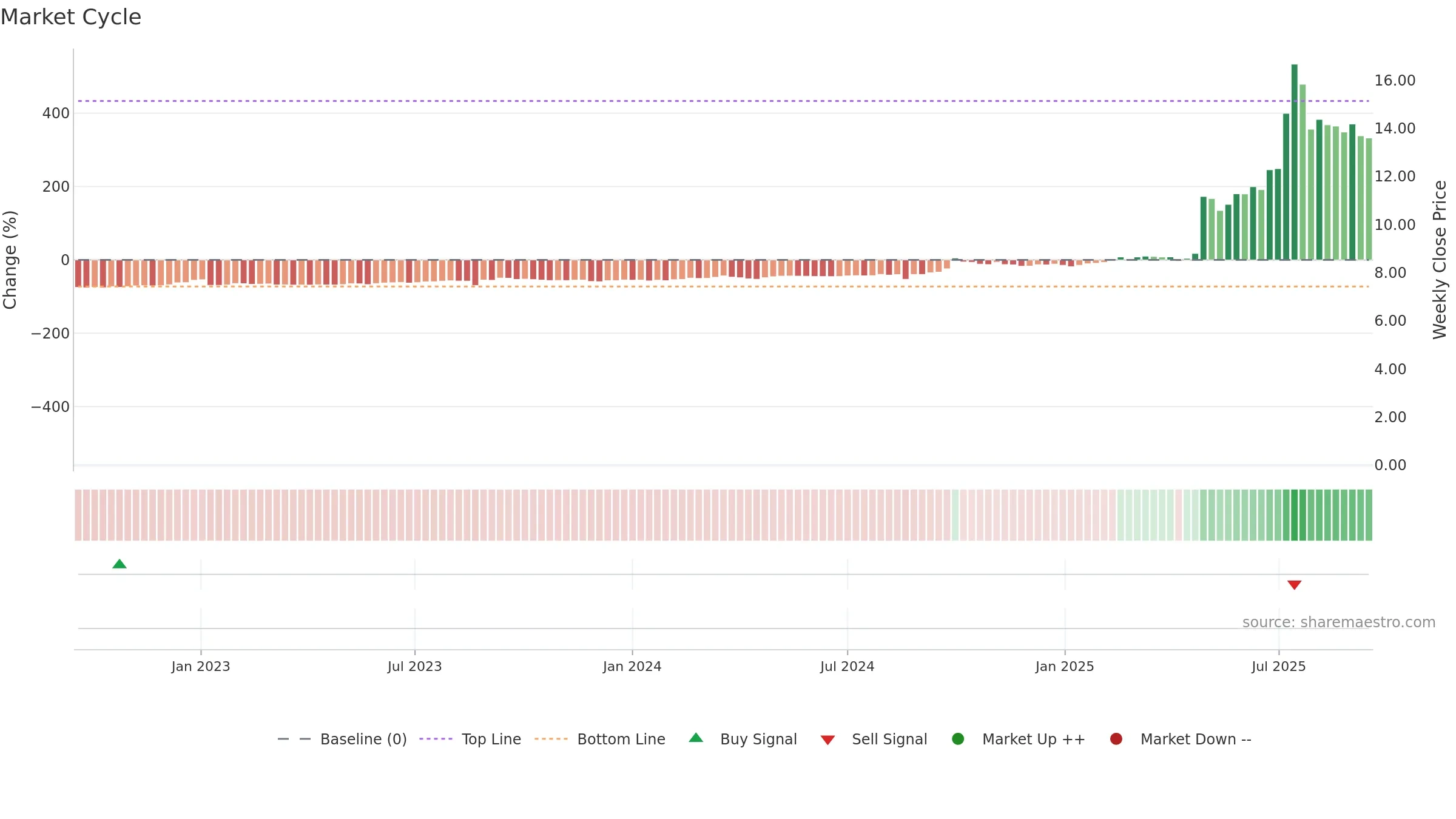Toggle Top Line legend entry

[470, 739]
